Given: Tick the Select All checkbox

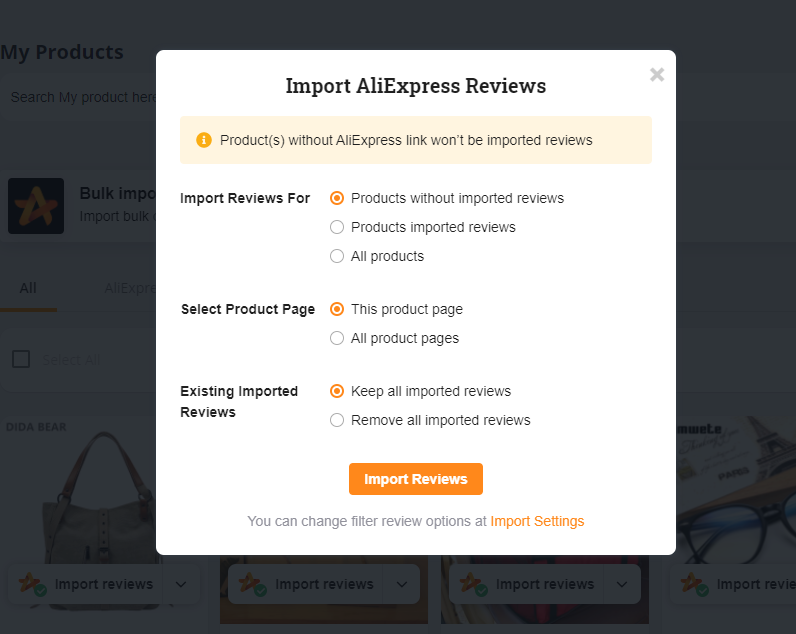Looking at the screenshot, I should [x=21, y=359].
